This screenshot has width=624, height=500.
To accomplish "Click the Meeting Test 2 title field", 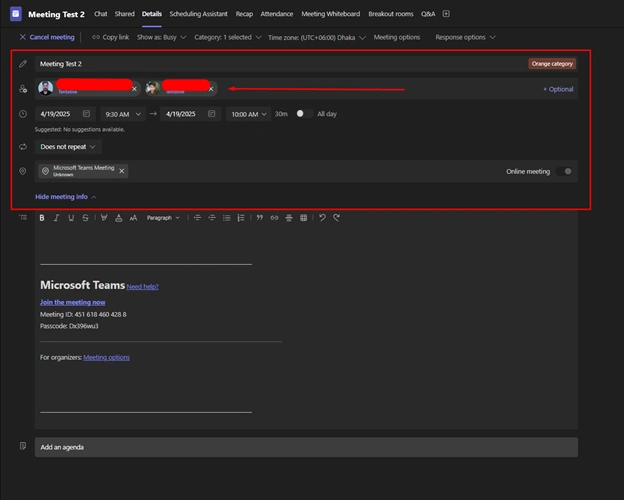I will pos(306,64).
